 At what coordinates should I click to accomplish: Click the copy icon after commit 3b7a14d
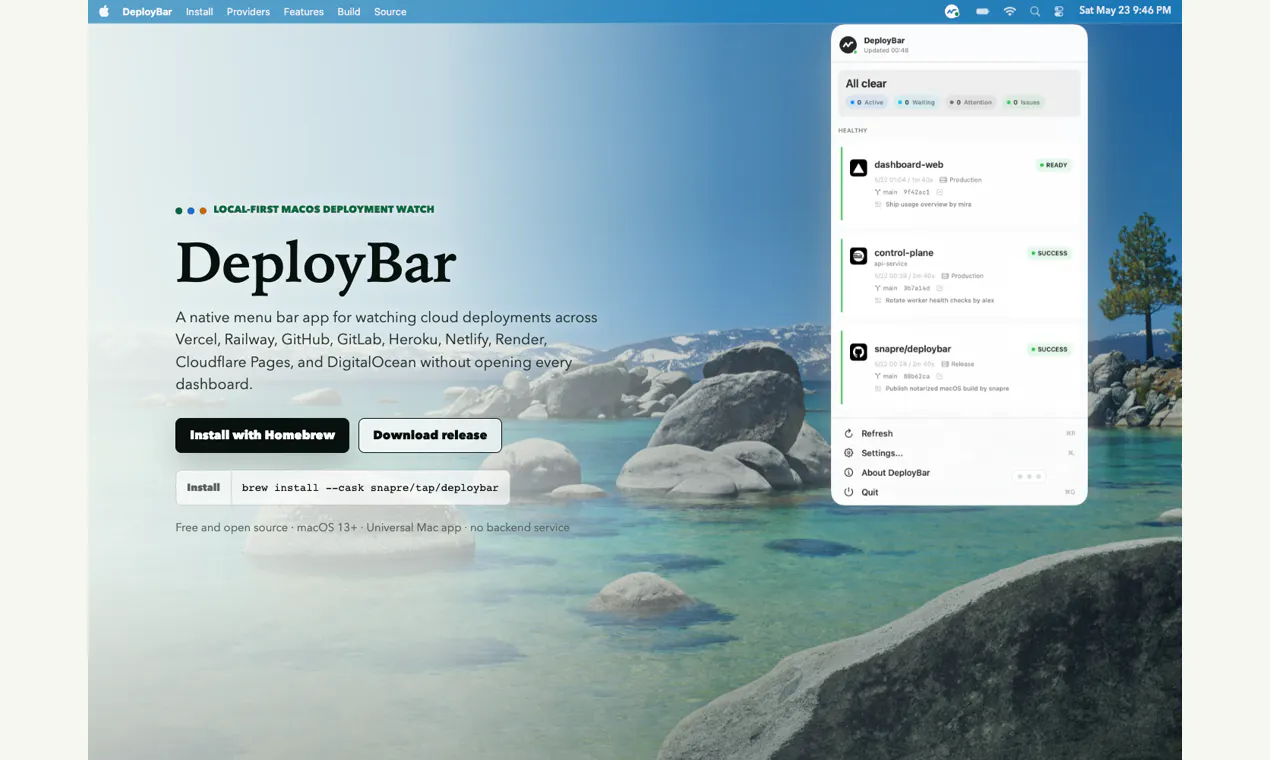coord(939,288)
